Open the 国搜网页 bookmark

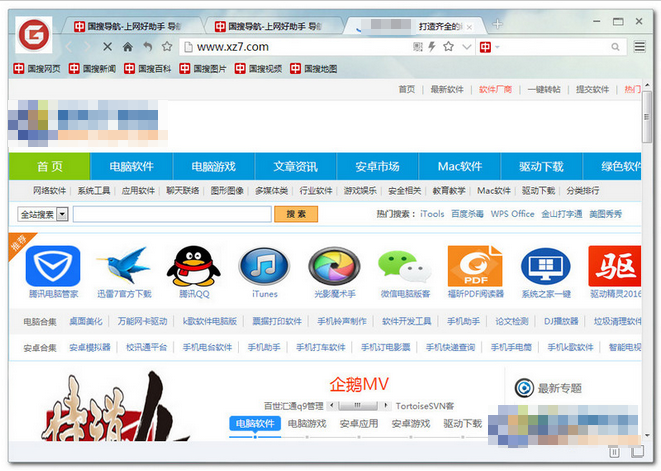click(37, 69)
